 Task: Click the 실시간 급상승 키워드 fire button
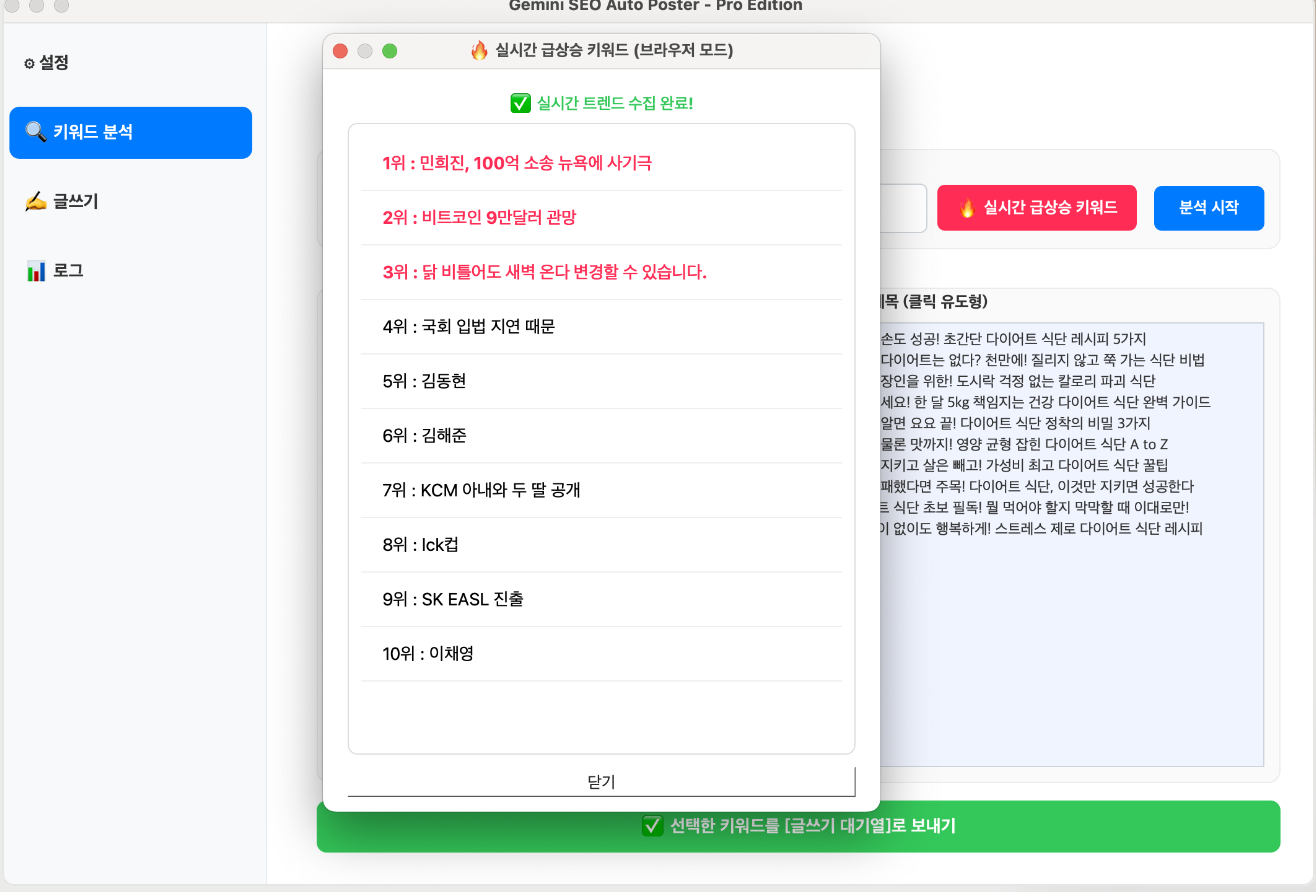(x=1036, y=208)
